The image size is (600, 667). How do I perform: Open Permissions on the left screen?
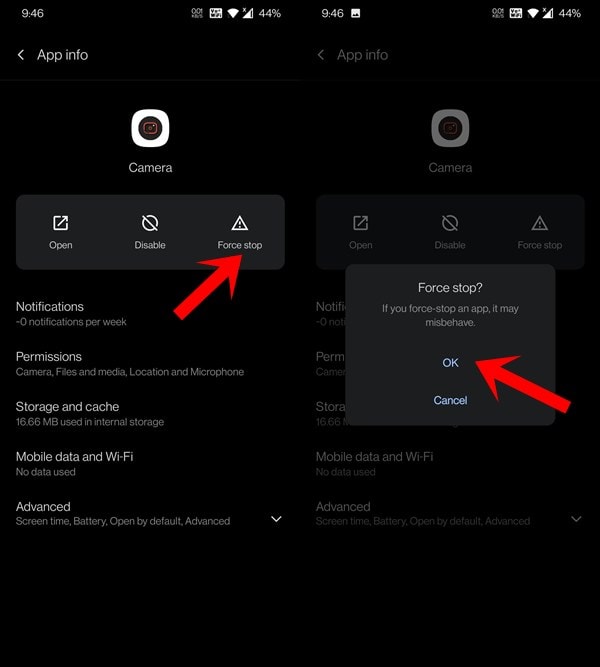pyautogui.click(x=150, y=364)
